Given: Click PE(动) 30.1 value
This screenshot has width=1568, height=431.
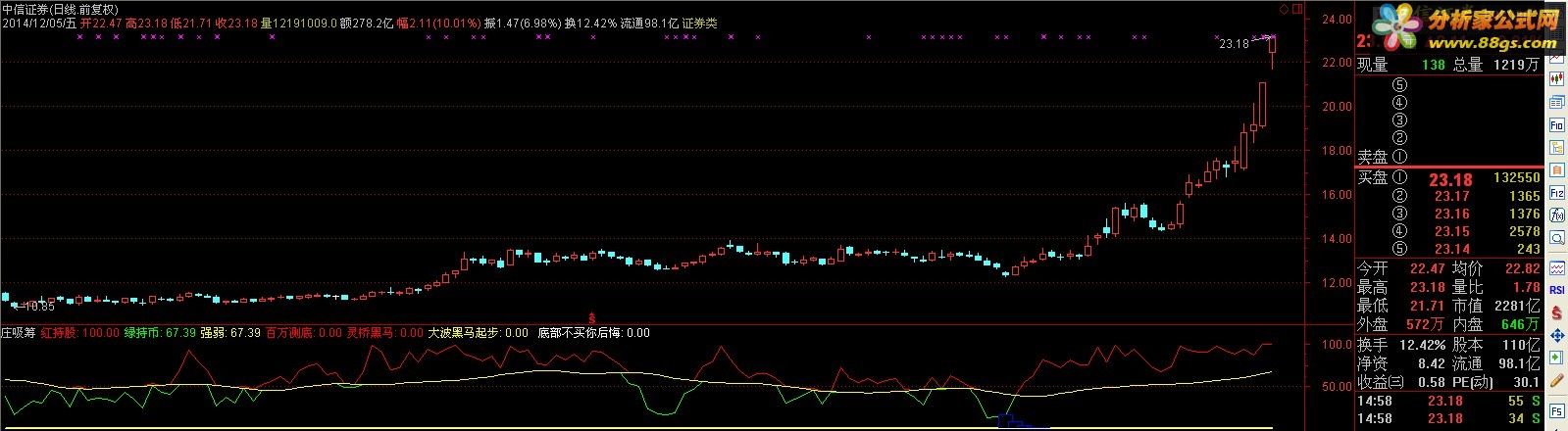Looking at the screenshot, I should click(x=1526, y=382).
